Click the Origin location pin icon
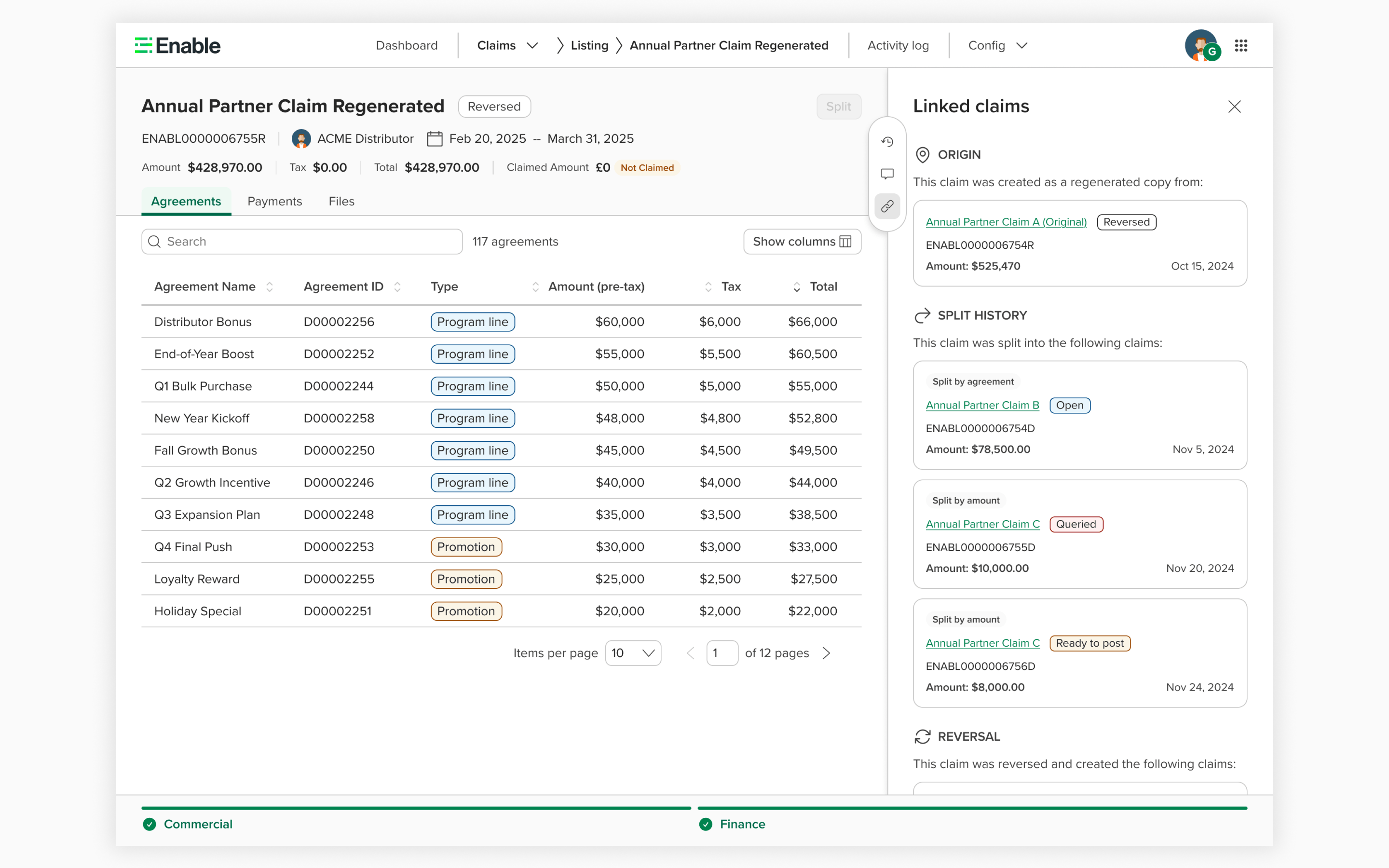 [x=922, y=155]
